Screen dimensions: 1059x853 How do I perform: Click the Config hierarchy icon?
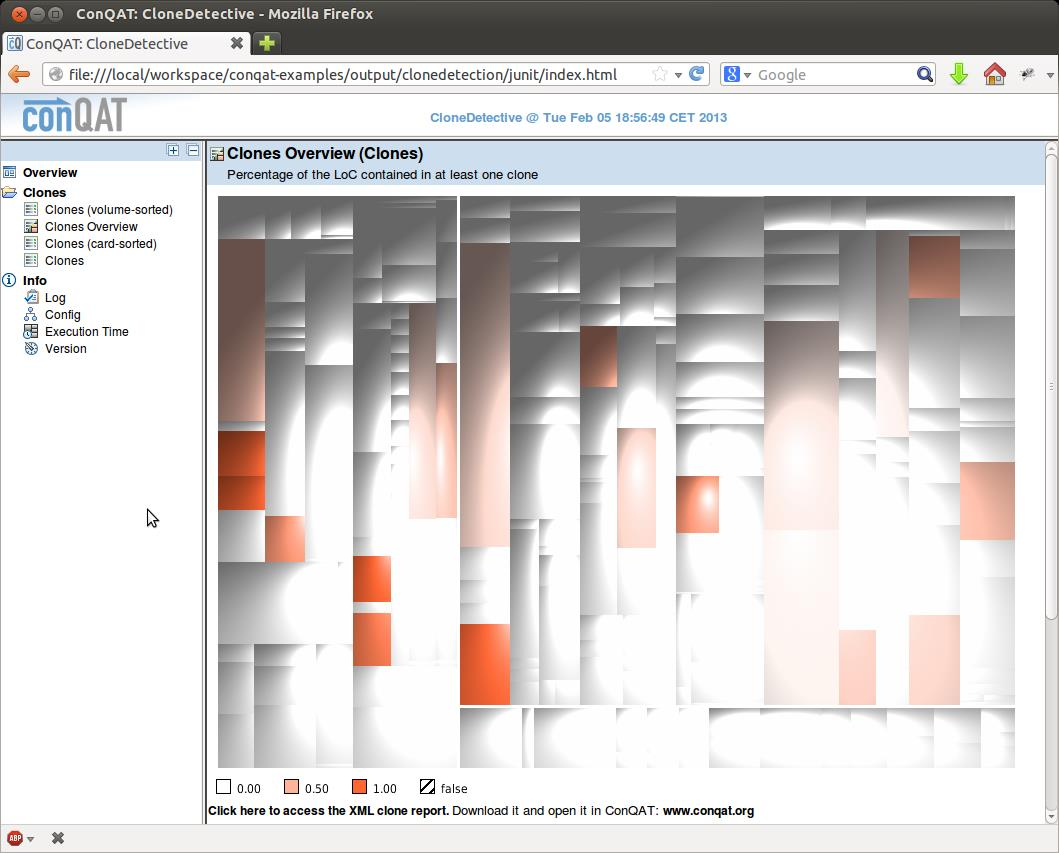(x=31, y=314)
